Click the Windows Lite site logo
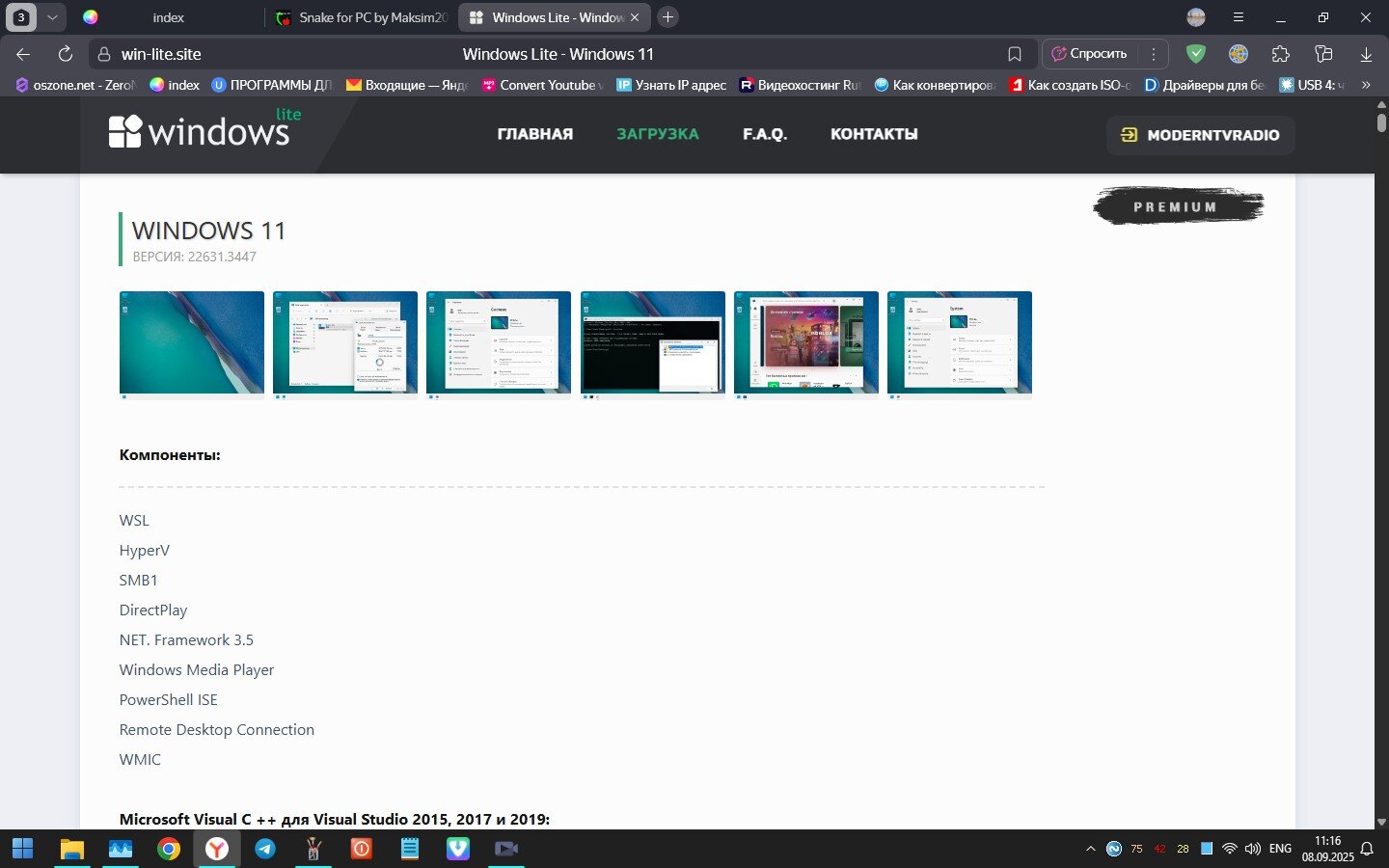The image size is (1389, 868). 205,130
